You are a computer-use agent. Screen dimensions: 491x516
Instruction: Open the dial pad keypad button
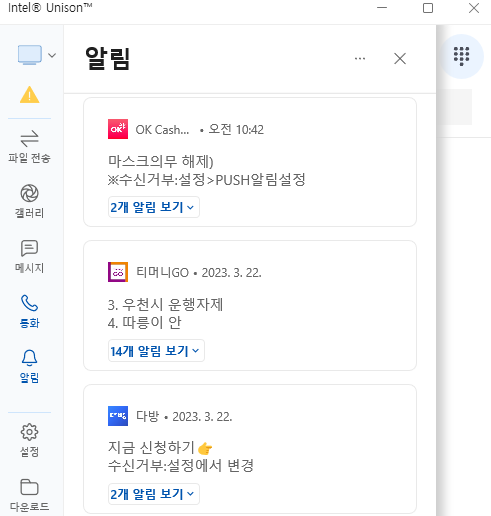coord(461,56)
